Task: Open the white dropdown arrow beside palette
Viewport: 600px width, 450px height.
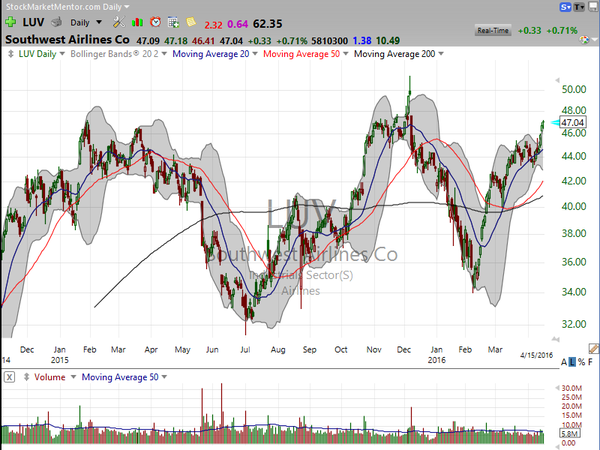Action: tap(594, 40)
